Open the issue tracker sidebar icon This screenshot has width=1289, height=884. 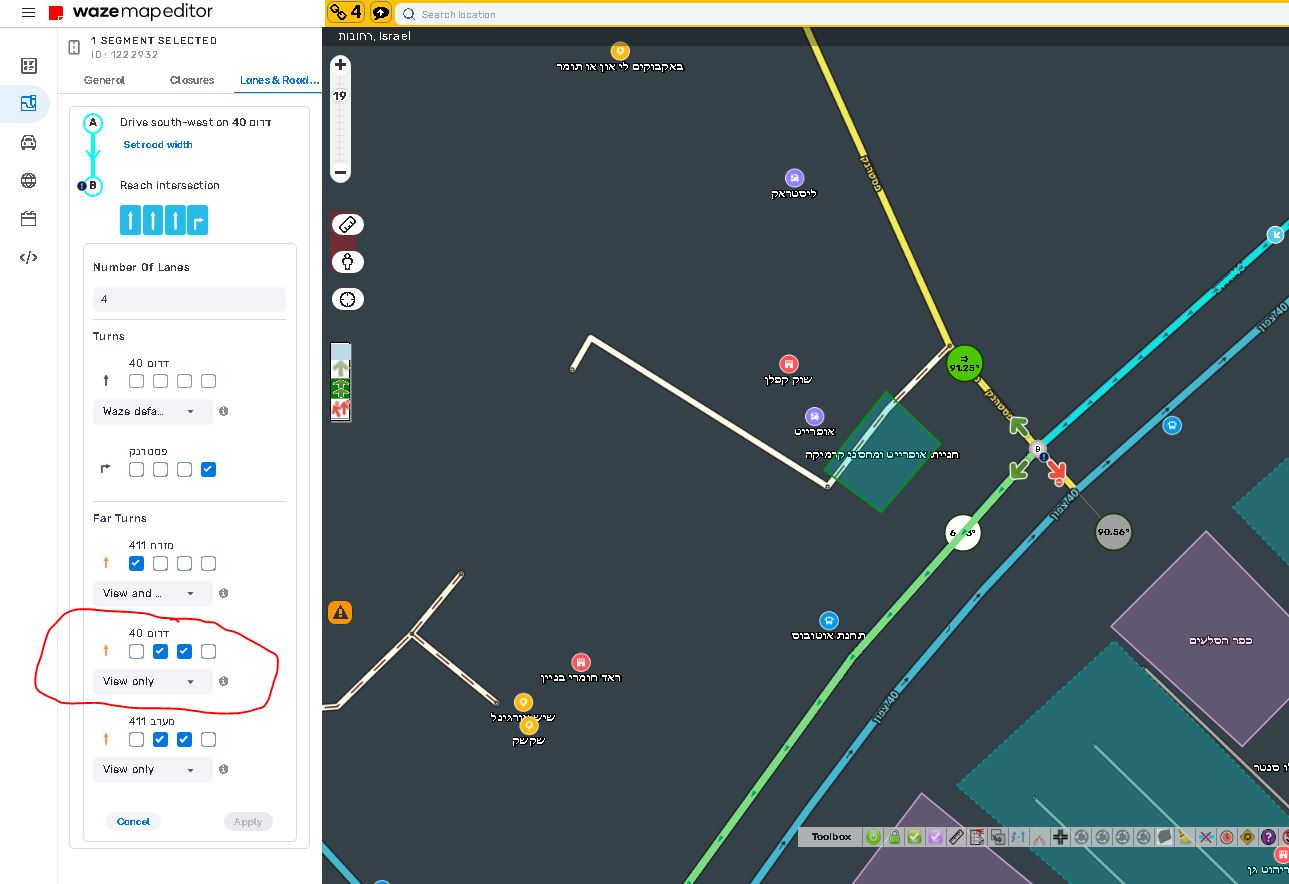pyautogui.click(x=28, y=66)
